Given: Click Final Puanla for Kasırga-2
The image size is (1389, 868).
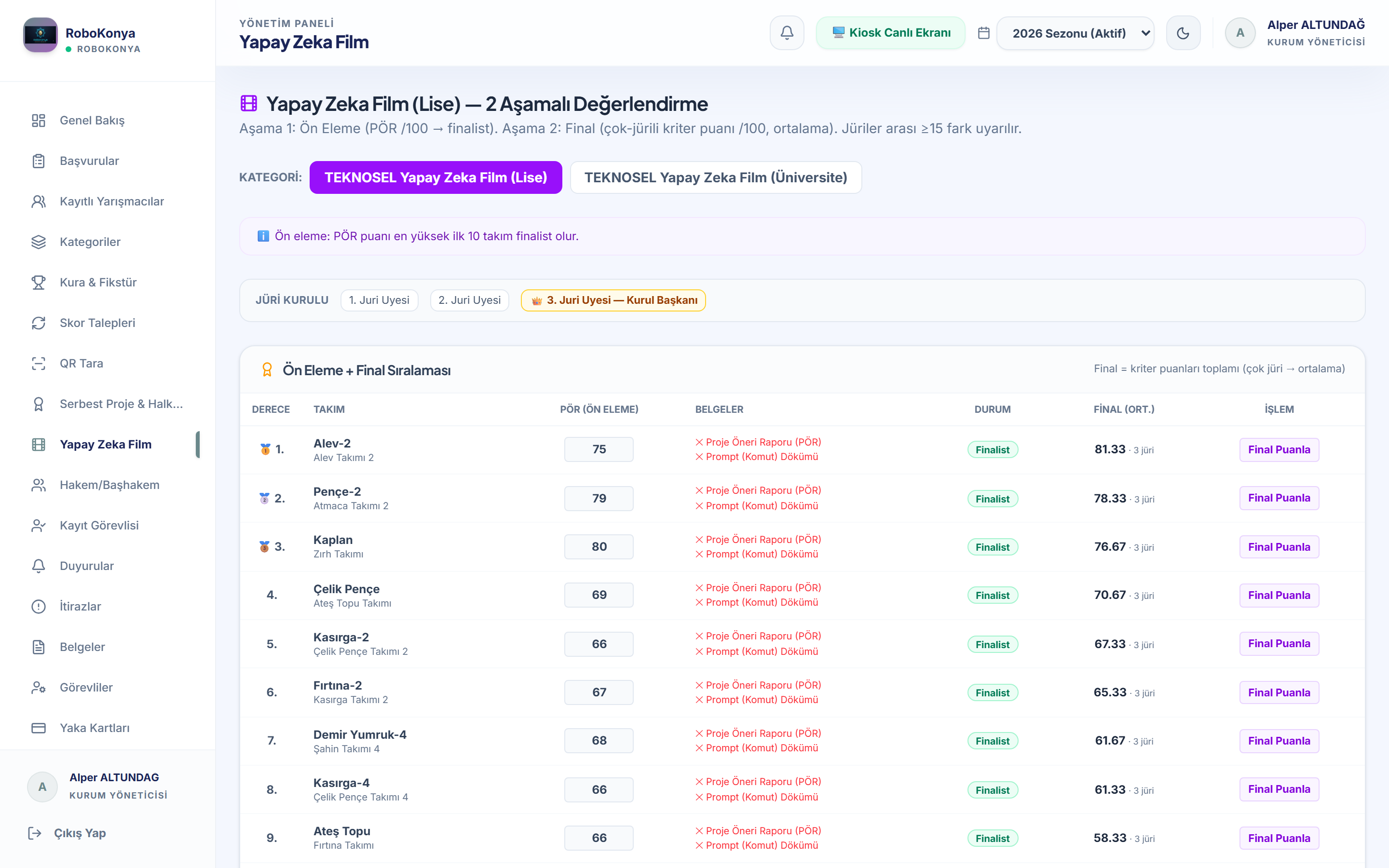Looking at the screenshot, I should [x=1279, y=644].
